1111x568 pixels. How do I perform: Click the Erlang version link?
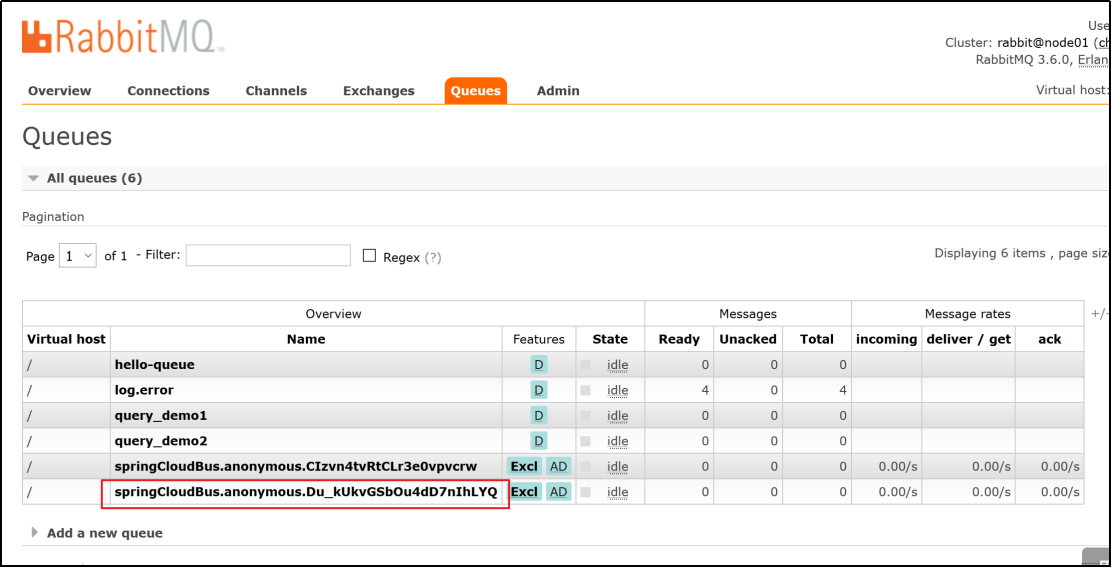[x=1093, y=59]
